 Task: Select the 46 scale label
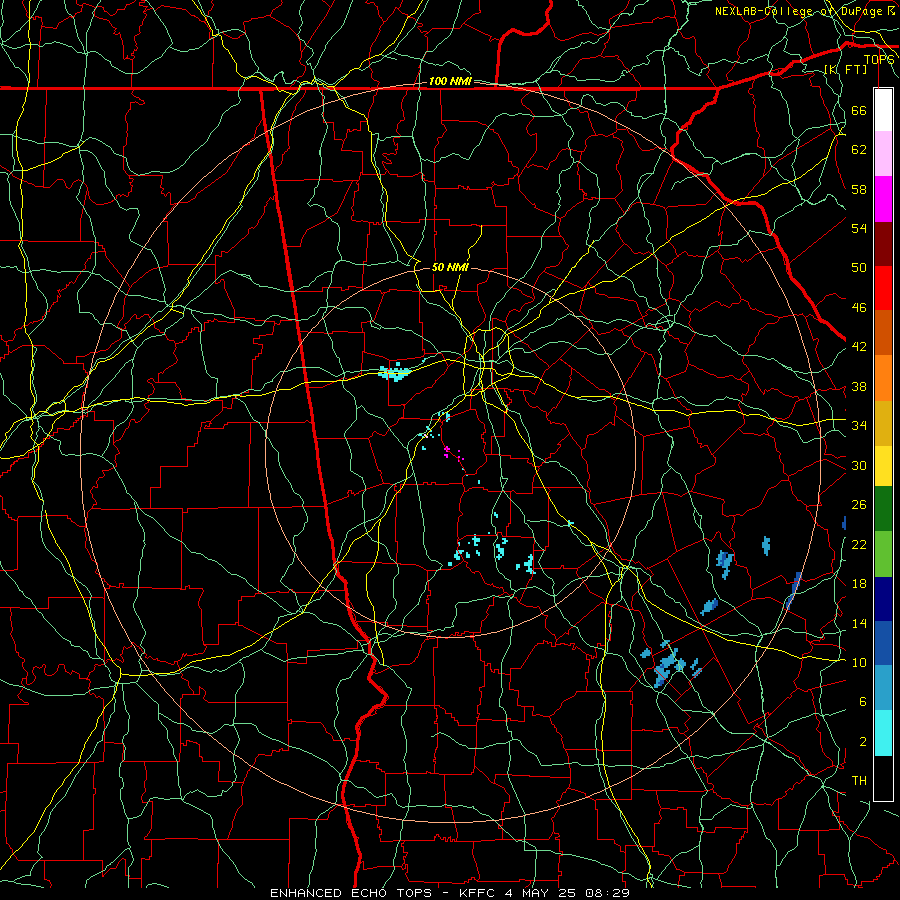[x=859, y=308]
